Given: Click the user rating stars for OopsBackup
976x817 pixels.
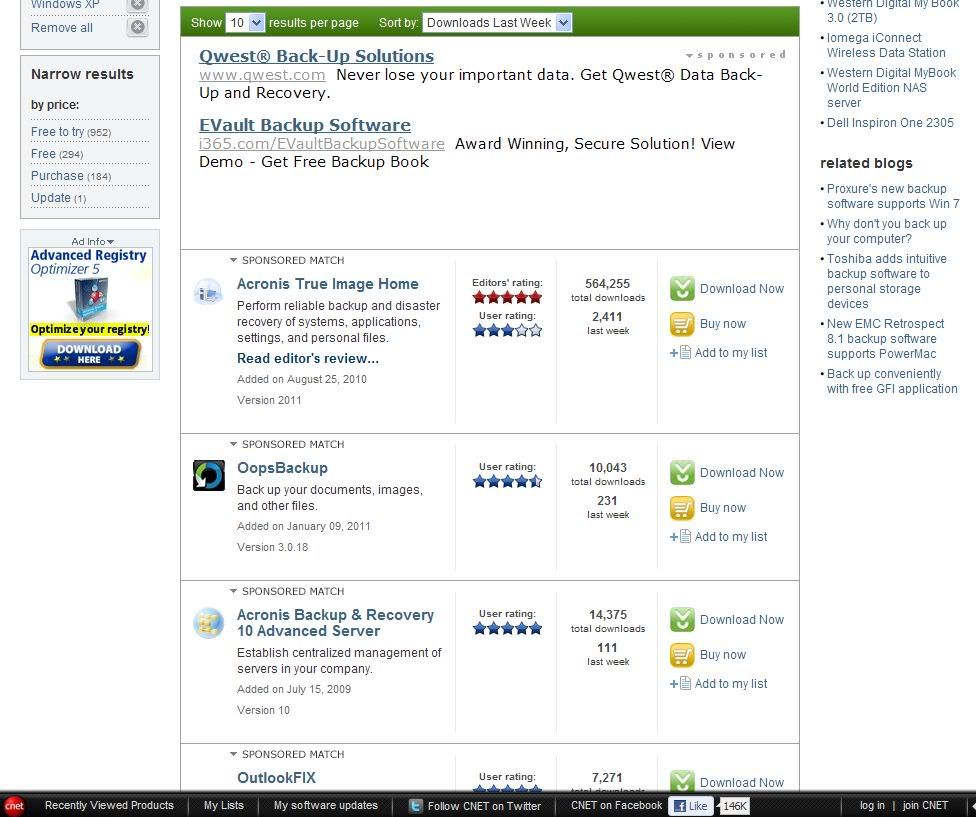Looking at the screenshot, I should [507, 481].
